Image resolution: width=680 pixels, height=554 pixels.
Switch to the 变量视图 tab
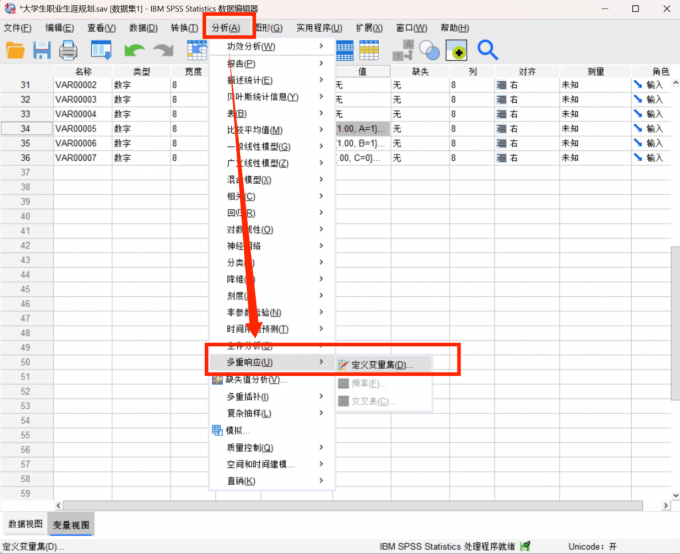[71, 525]
